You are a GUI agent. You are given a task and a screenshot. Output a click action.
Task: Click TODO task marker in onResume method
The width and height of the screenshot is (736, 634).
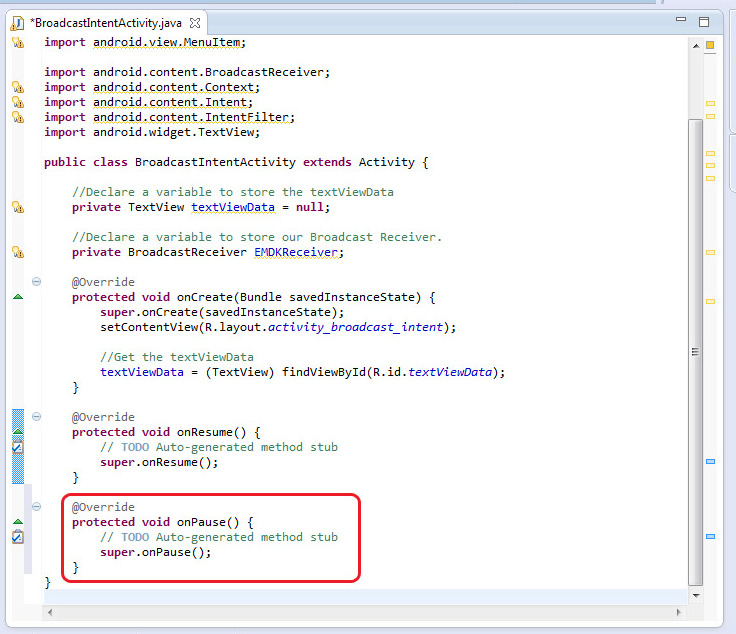(17, 447)
